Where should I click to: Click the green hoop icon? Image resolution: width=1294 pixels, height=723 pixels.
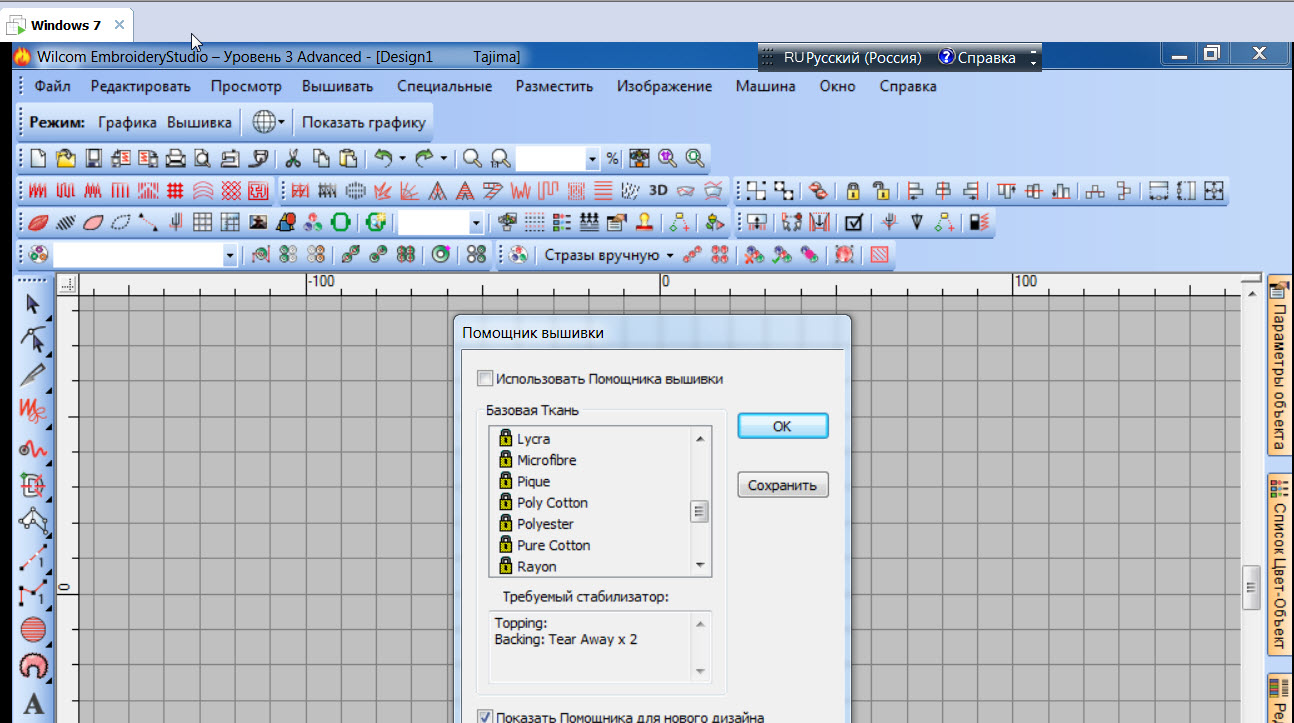[x=340, y=222]
